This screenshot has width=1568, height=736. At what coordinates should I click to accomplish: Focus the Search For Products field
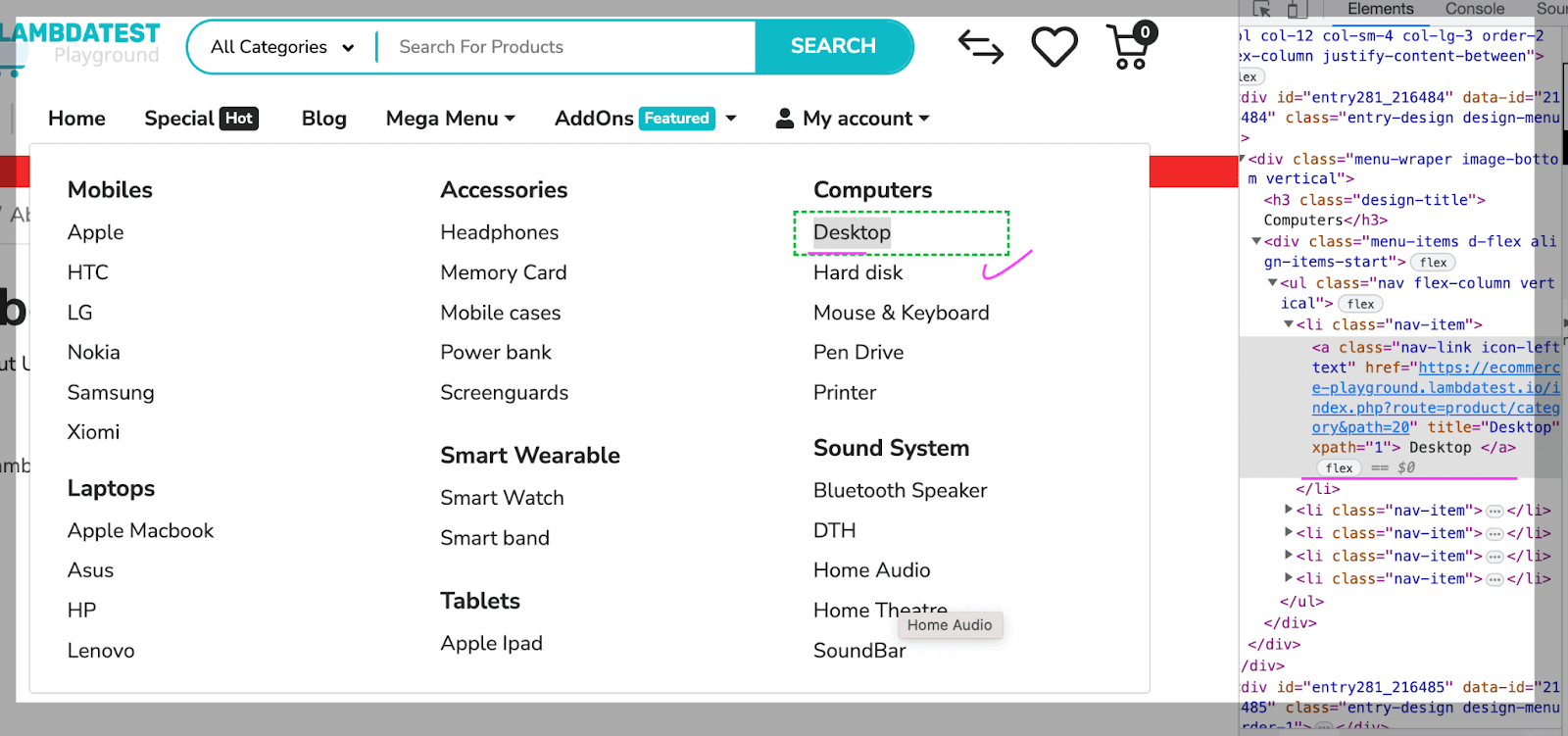pos(568,47)
